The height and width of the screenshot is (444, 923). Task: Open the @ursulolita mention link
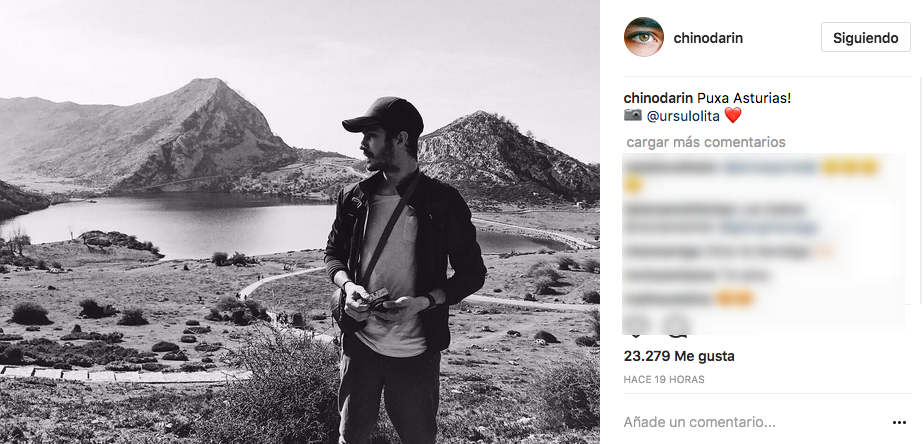683,117
